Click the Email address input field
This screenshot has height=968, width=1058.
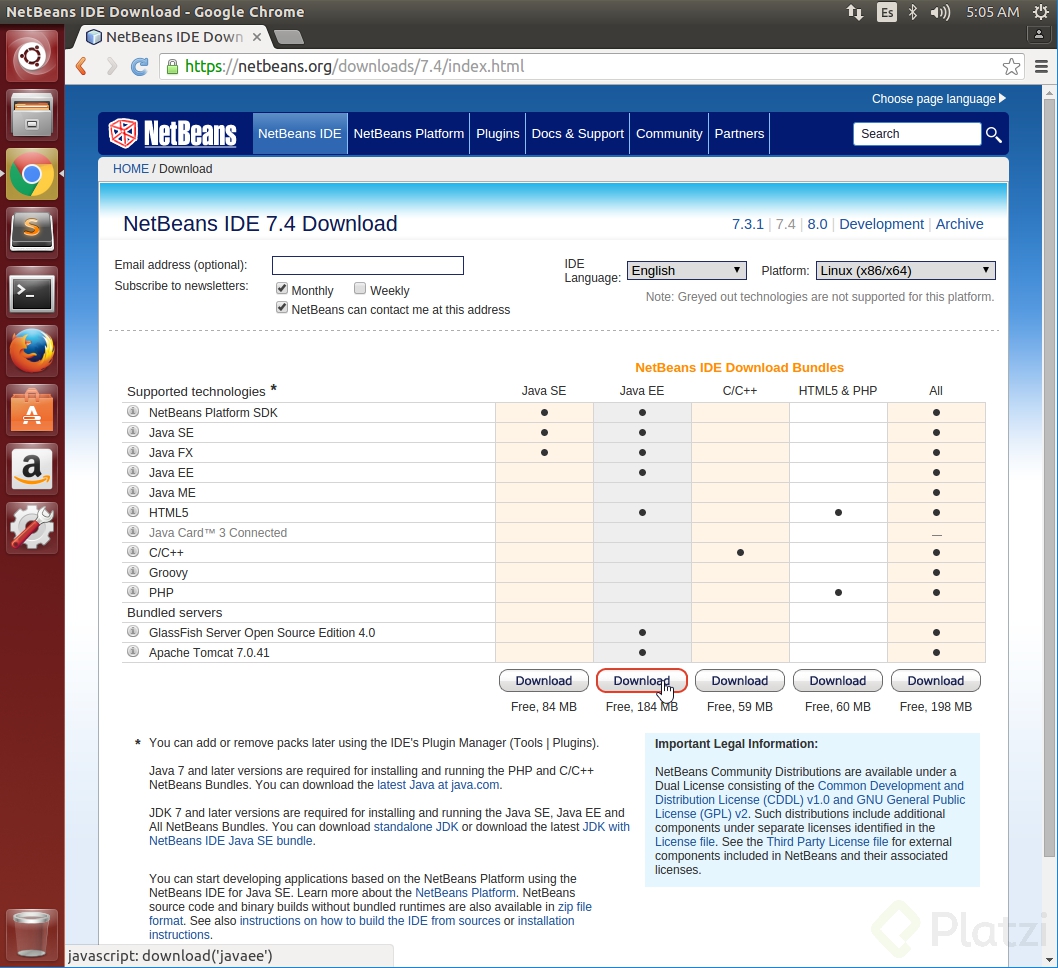[x=368, y=265]
